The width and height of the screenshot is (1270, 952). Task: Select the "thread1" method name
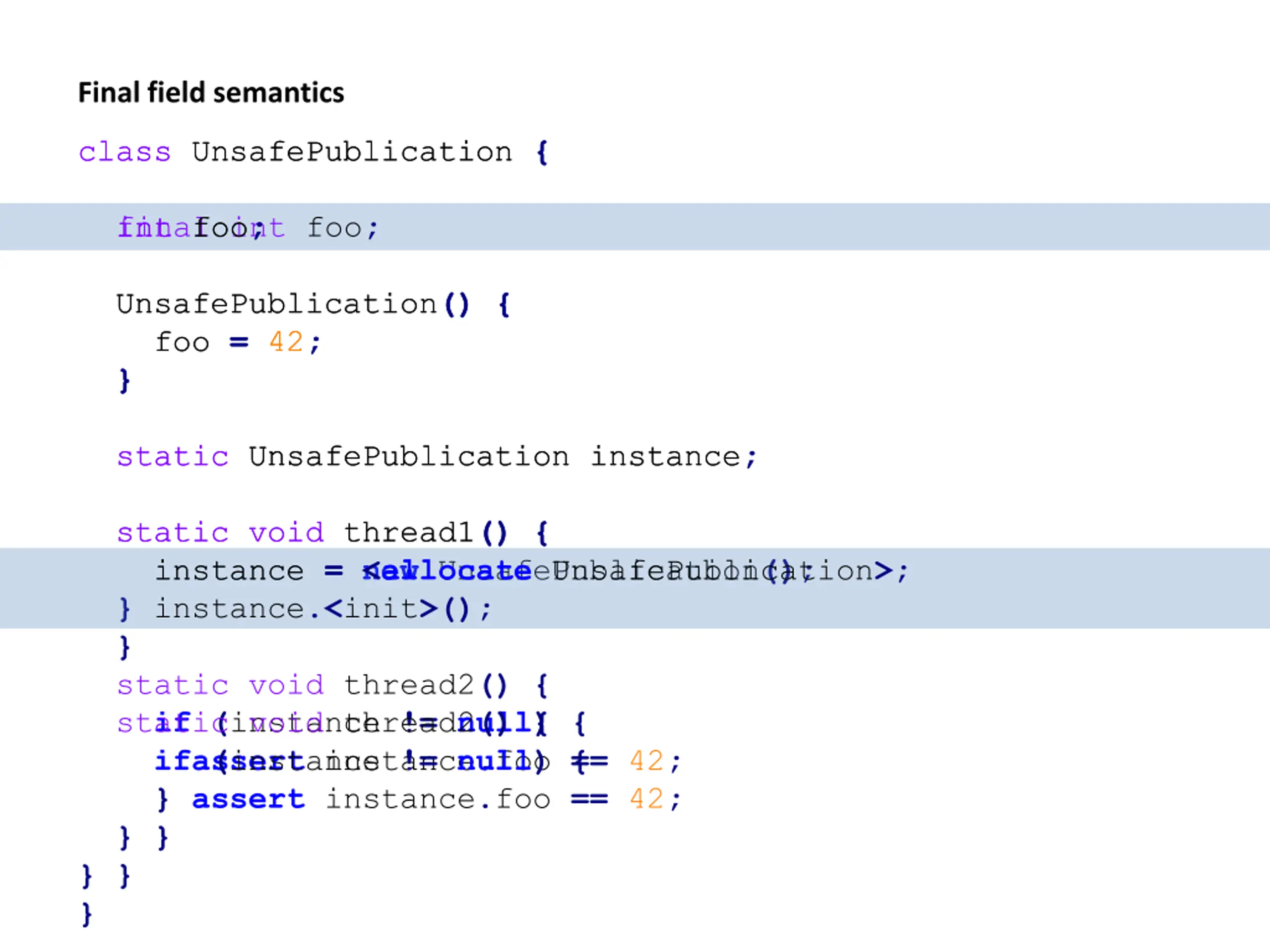click(408, 533)
